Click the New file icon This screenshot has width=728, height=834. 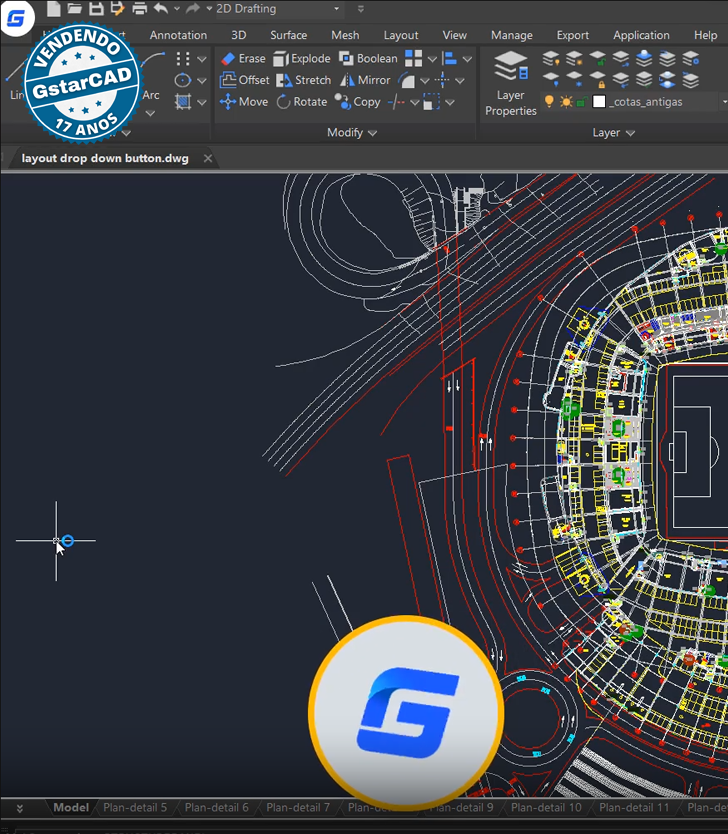coord(53,9)
